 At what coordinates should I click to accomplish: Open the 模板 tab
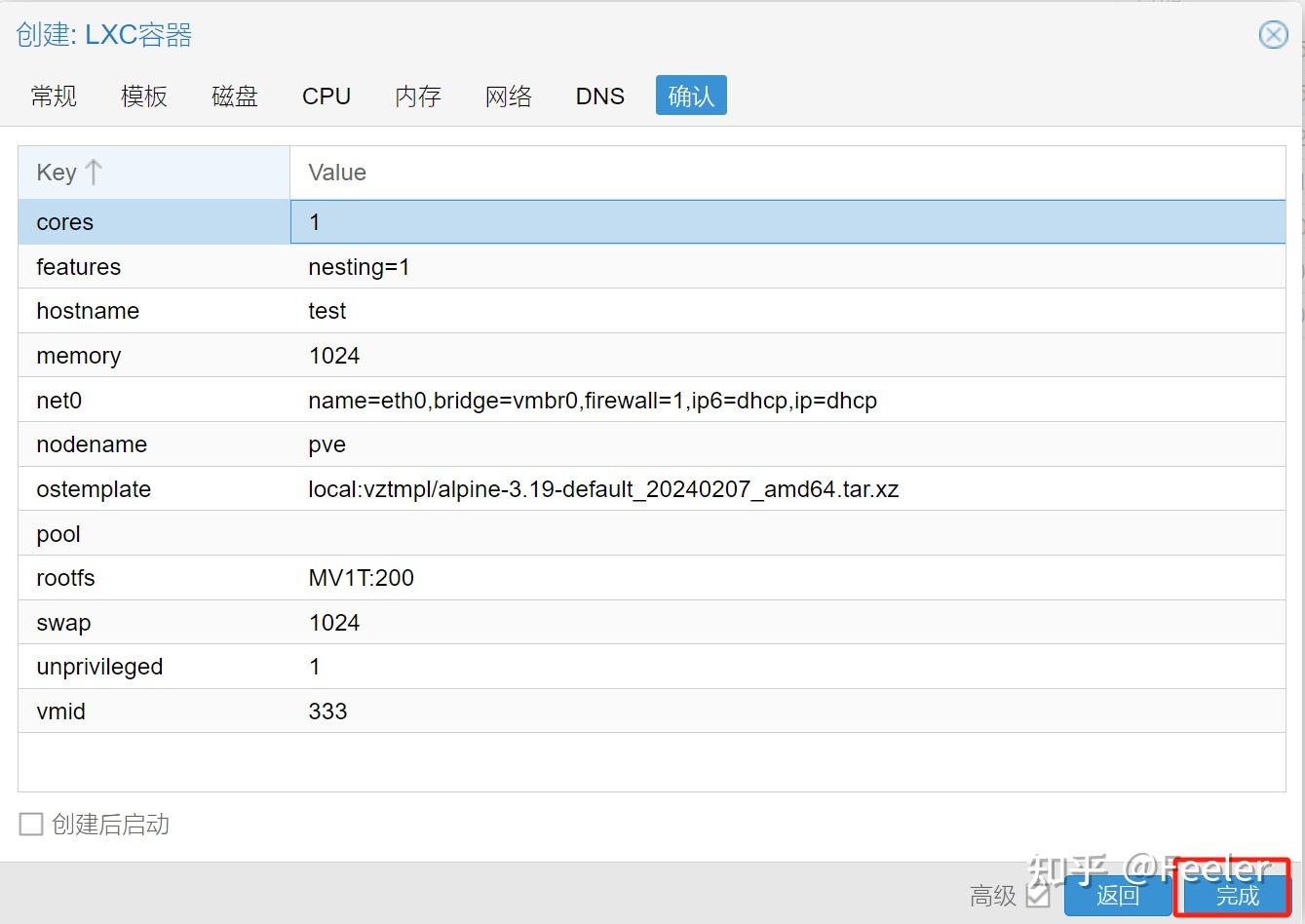pyautogui.click(x=143, y=96)
